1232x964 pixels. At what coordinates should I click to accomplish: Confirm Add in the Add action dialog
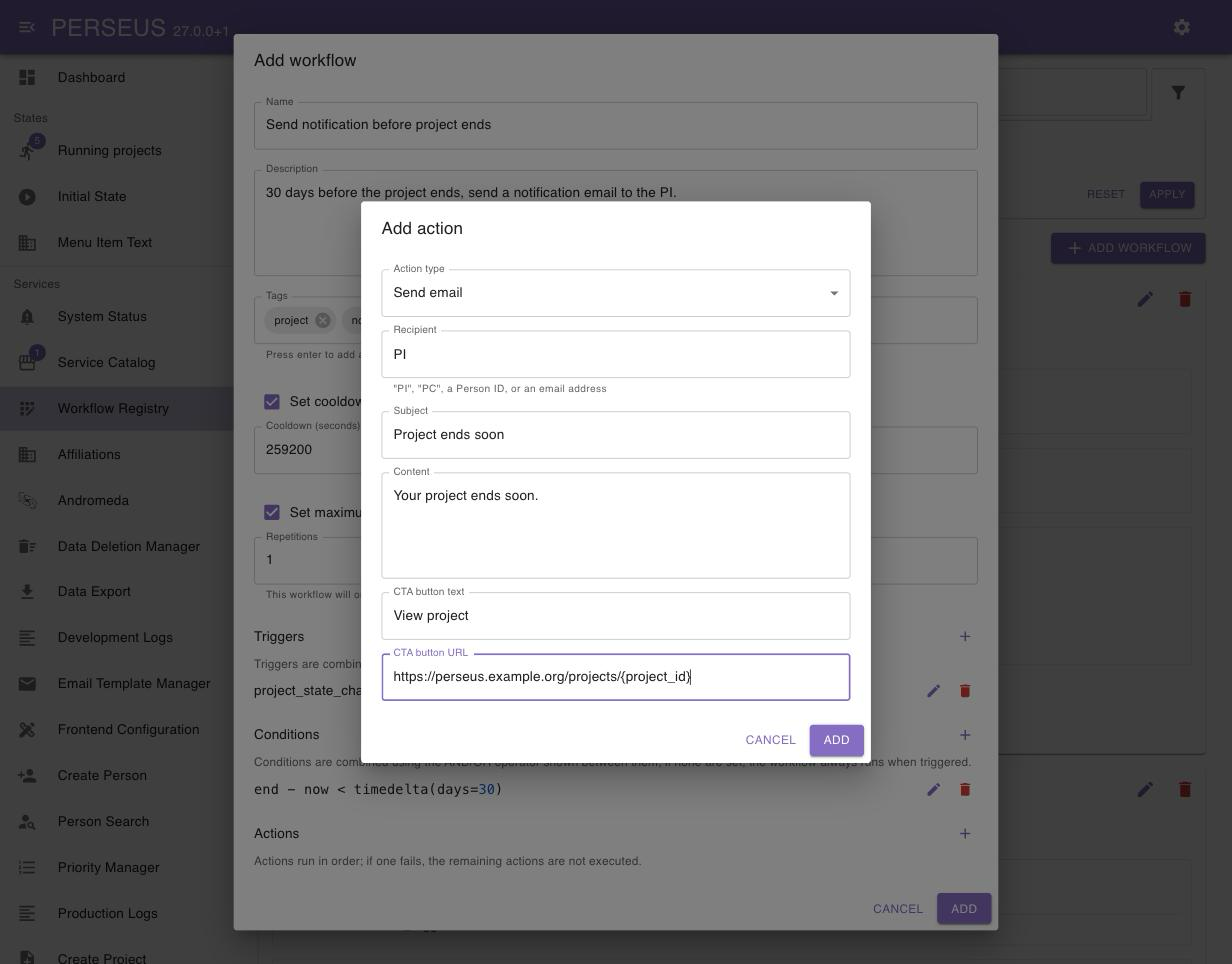(x=836, y=740)
